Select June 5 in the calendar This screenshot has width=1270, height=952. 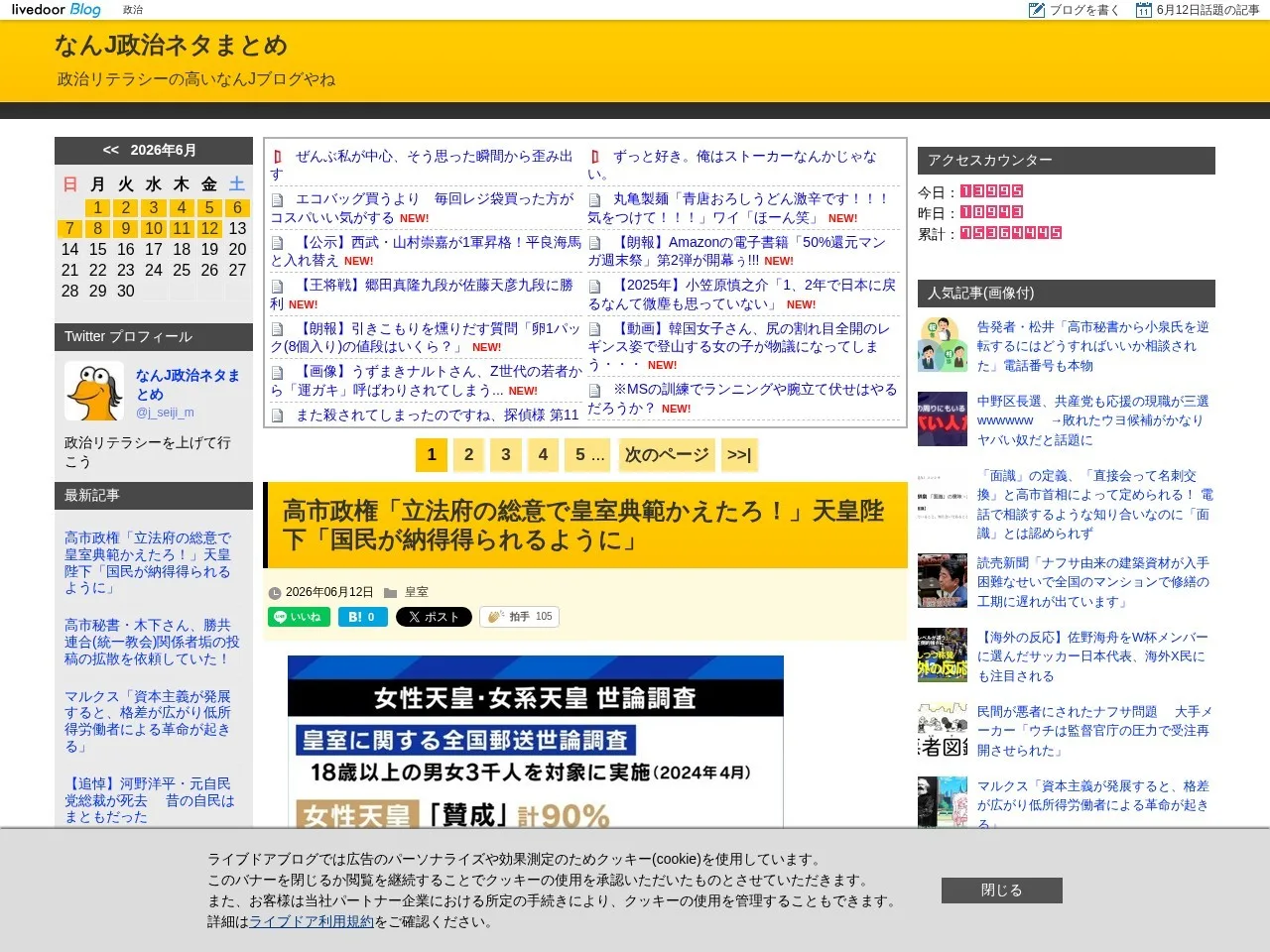click(x=209, y=207)
